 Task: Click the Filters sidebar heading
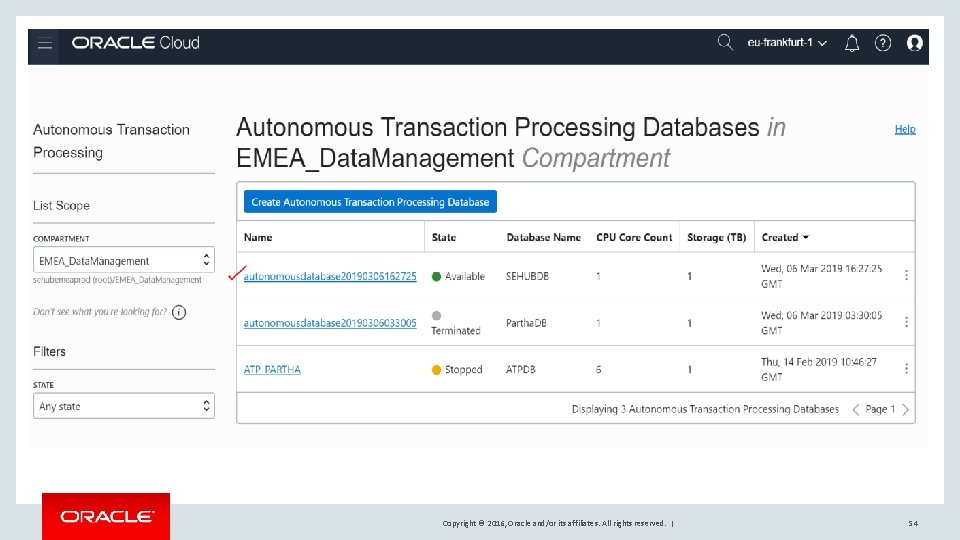pos(49,351)
